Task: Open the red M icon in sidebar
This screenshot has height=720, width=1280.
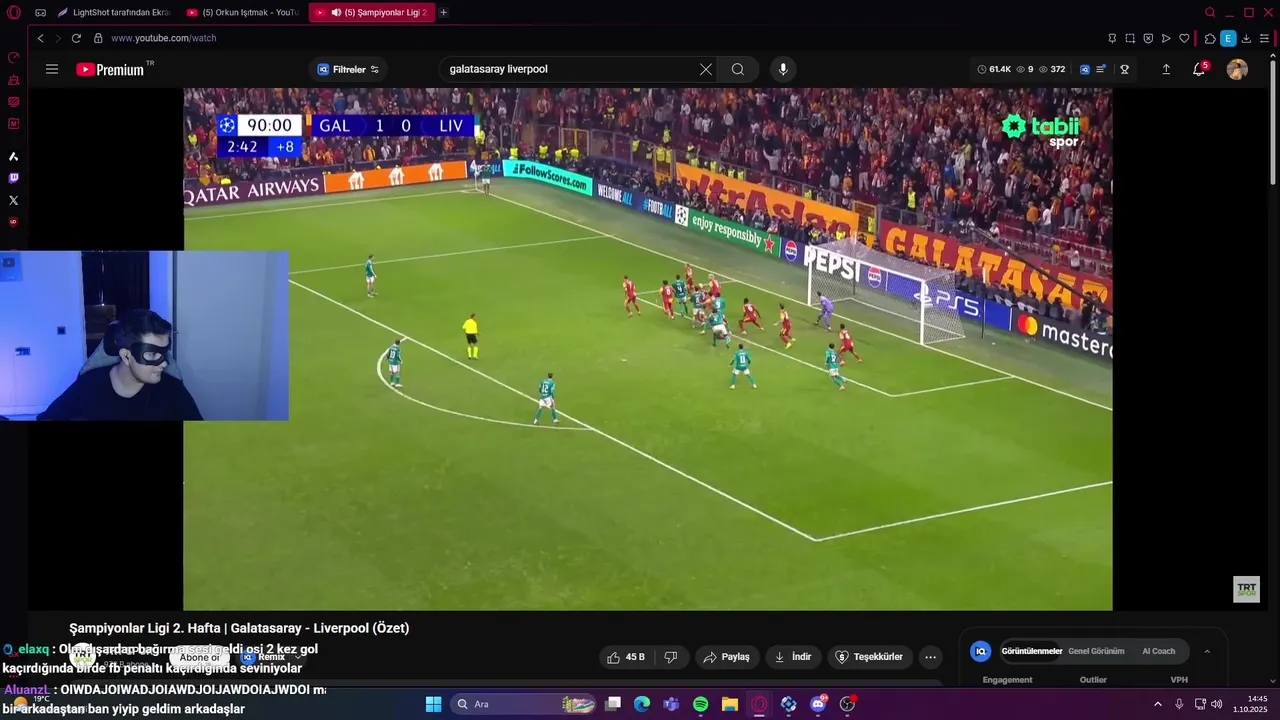Action: pyautogui.click(x=13, y=123)
